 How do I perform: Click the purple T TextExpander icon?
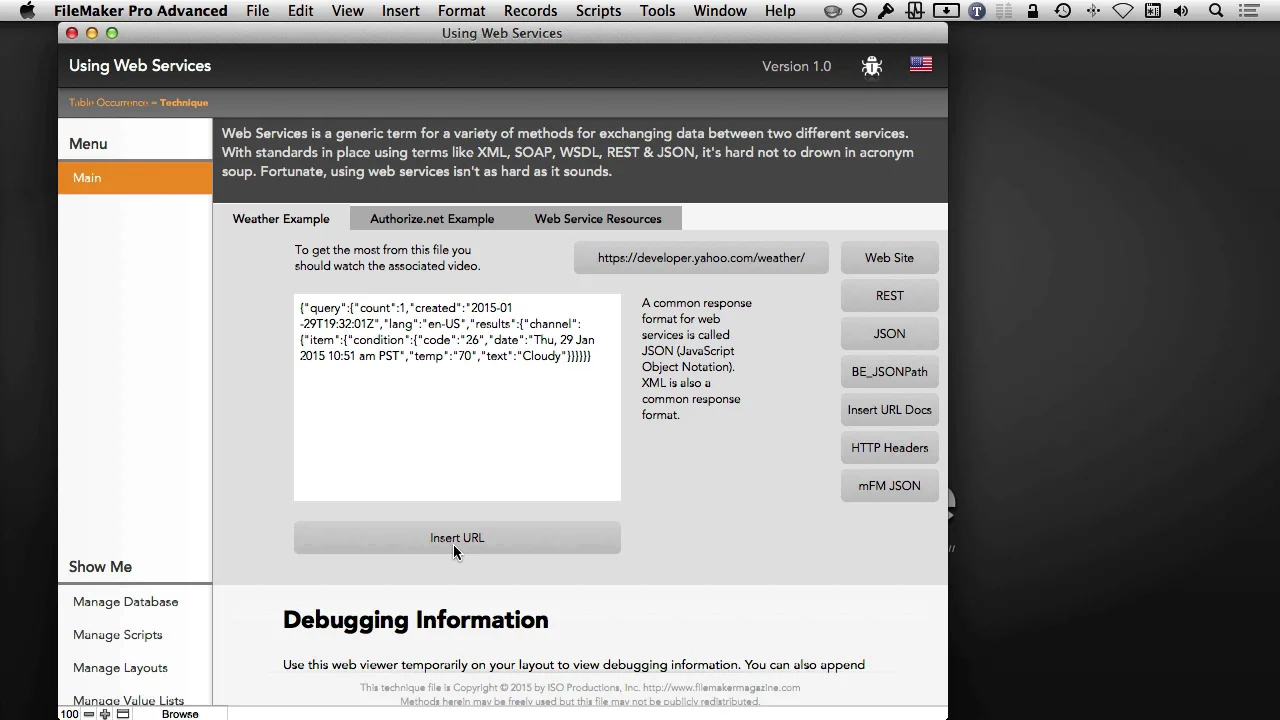(977, 11)
